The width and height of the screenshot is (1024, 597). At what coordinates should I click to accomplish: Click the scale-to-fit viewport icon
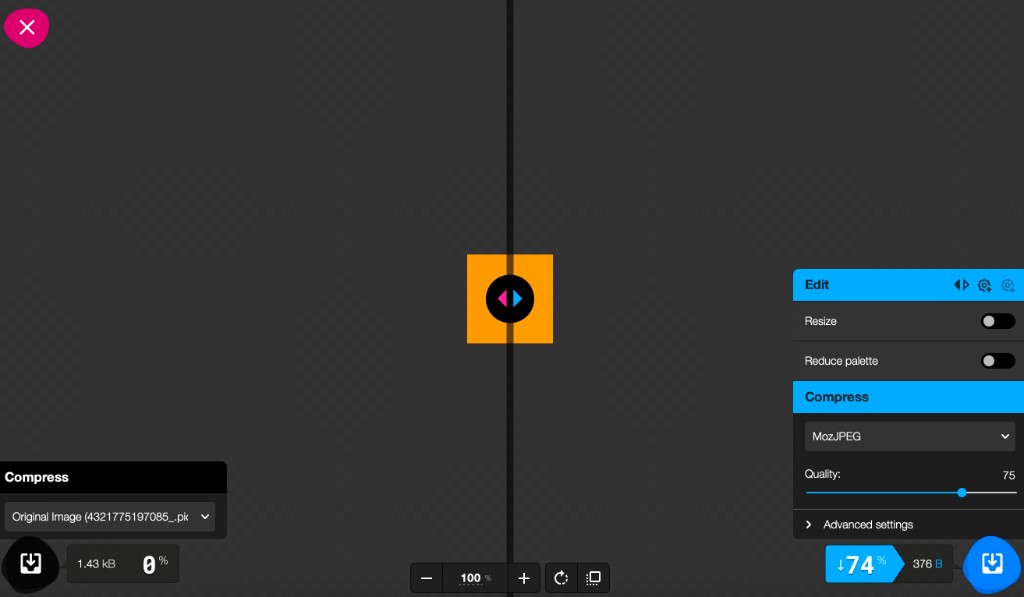coord(592,578)
